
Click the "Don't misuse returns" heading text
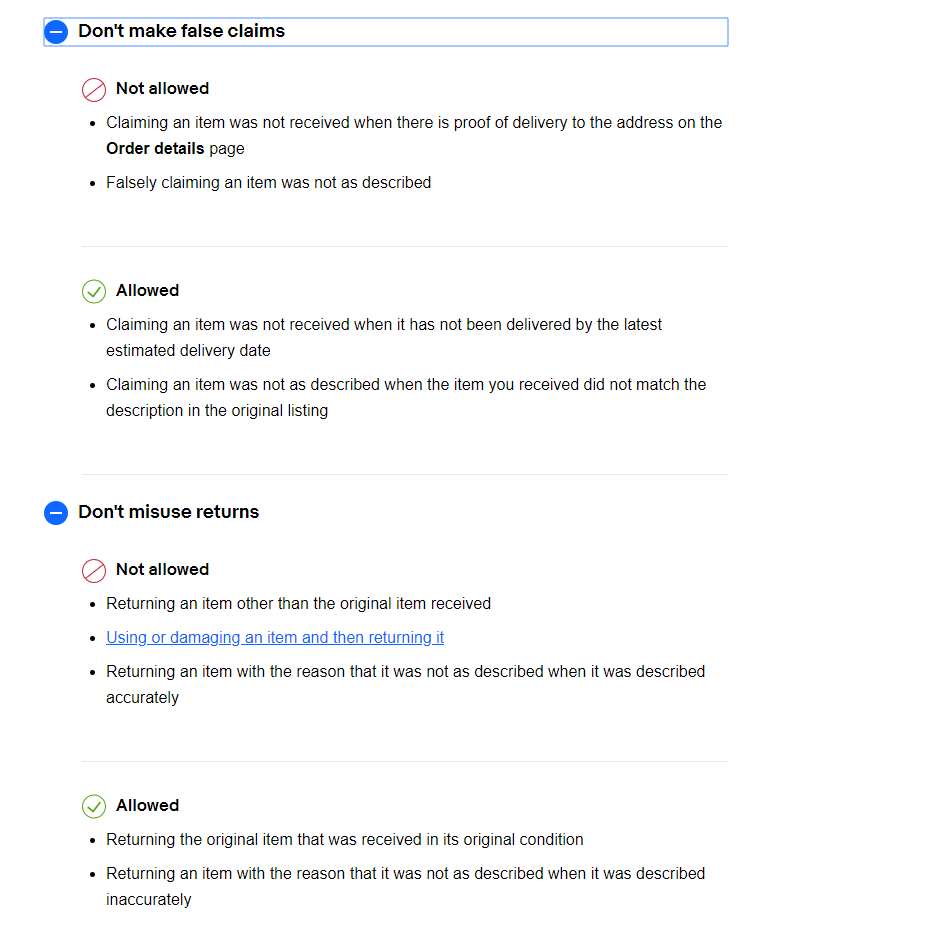169,512
